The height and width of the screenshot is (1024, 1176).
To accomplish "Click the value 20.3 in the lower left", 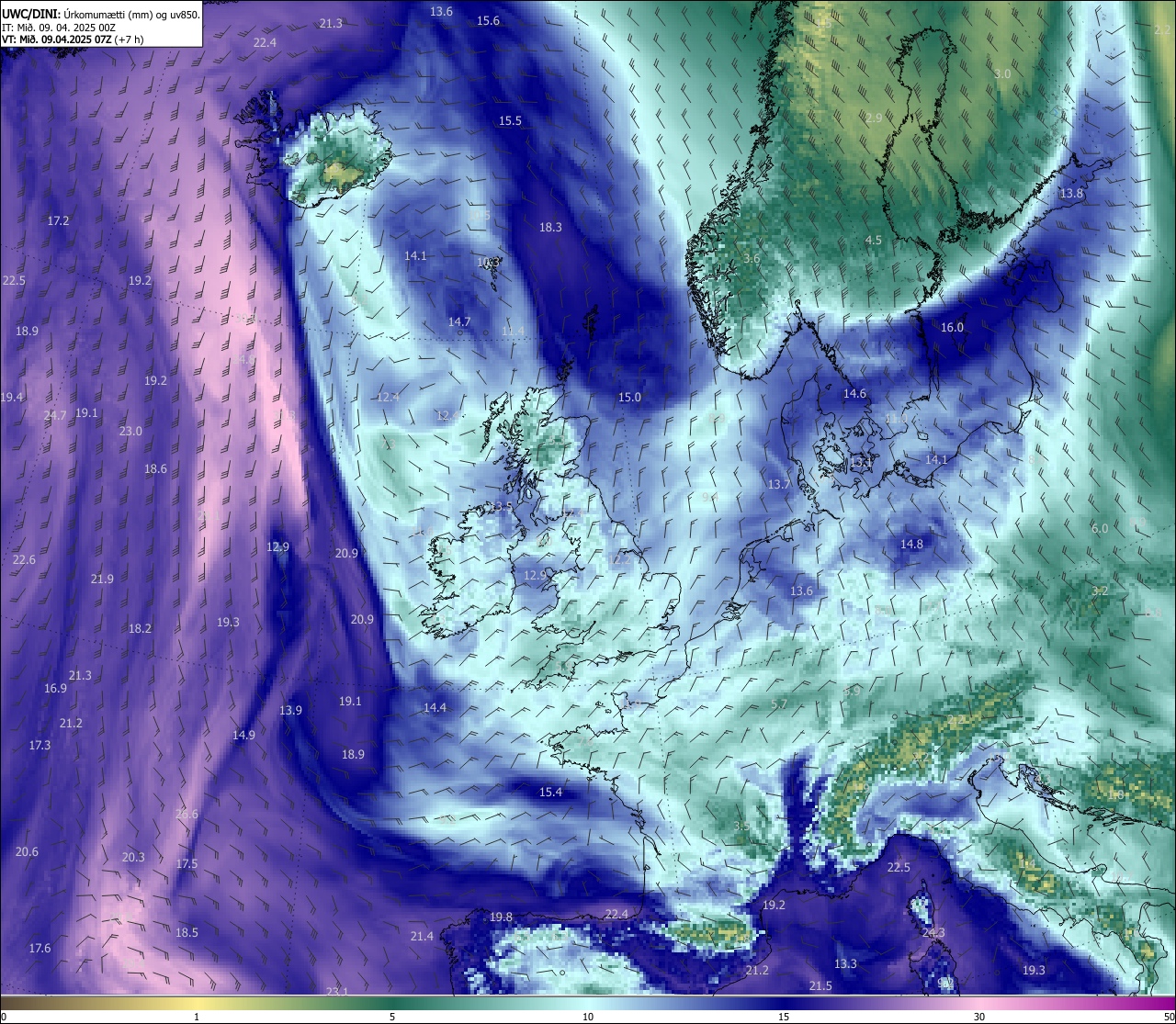I will 133,857.
